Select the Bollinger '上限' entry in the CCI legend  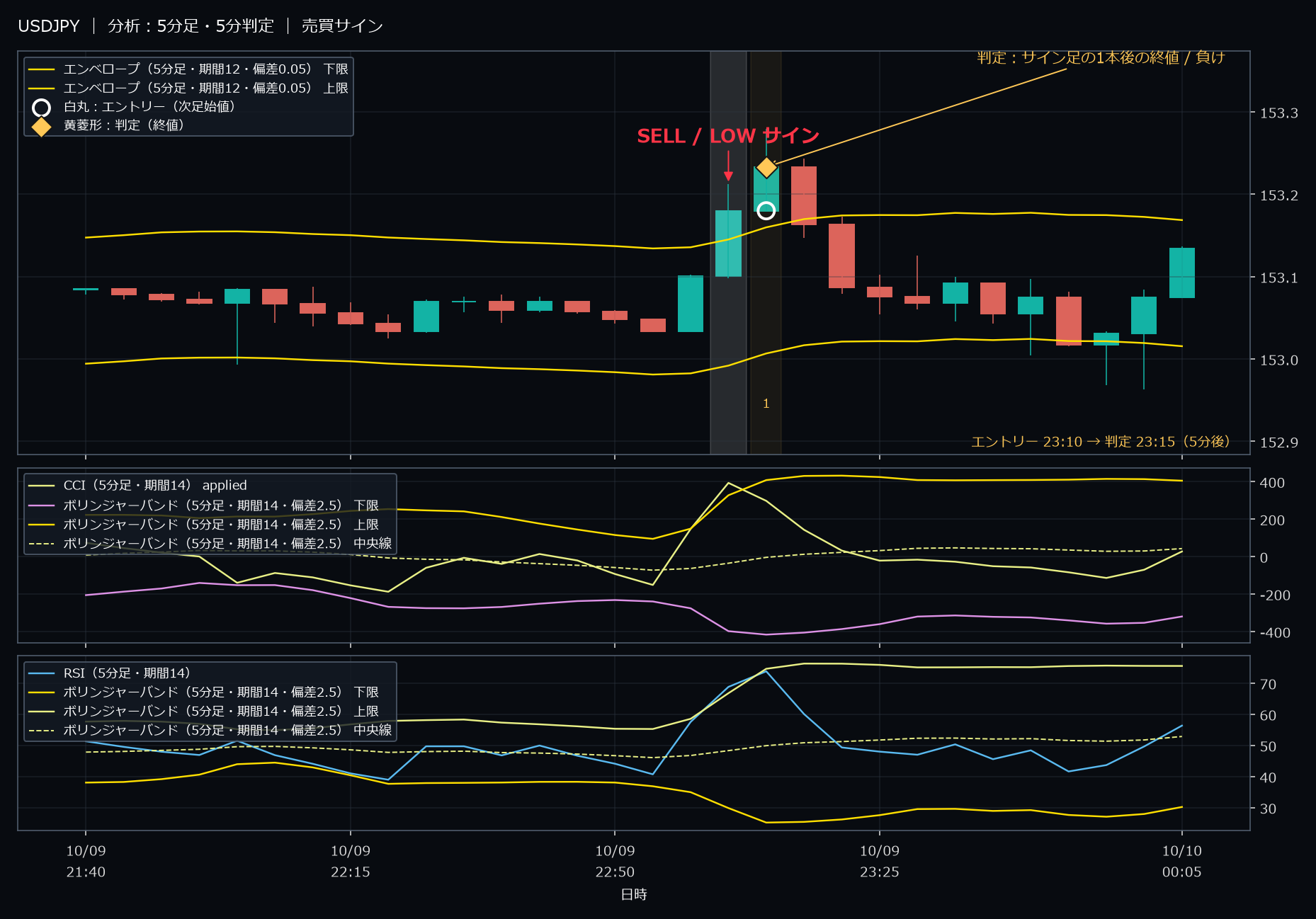coord(204,525)
